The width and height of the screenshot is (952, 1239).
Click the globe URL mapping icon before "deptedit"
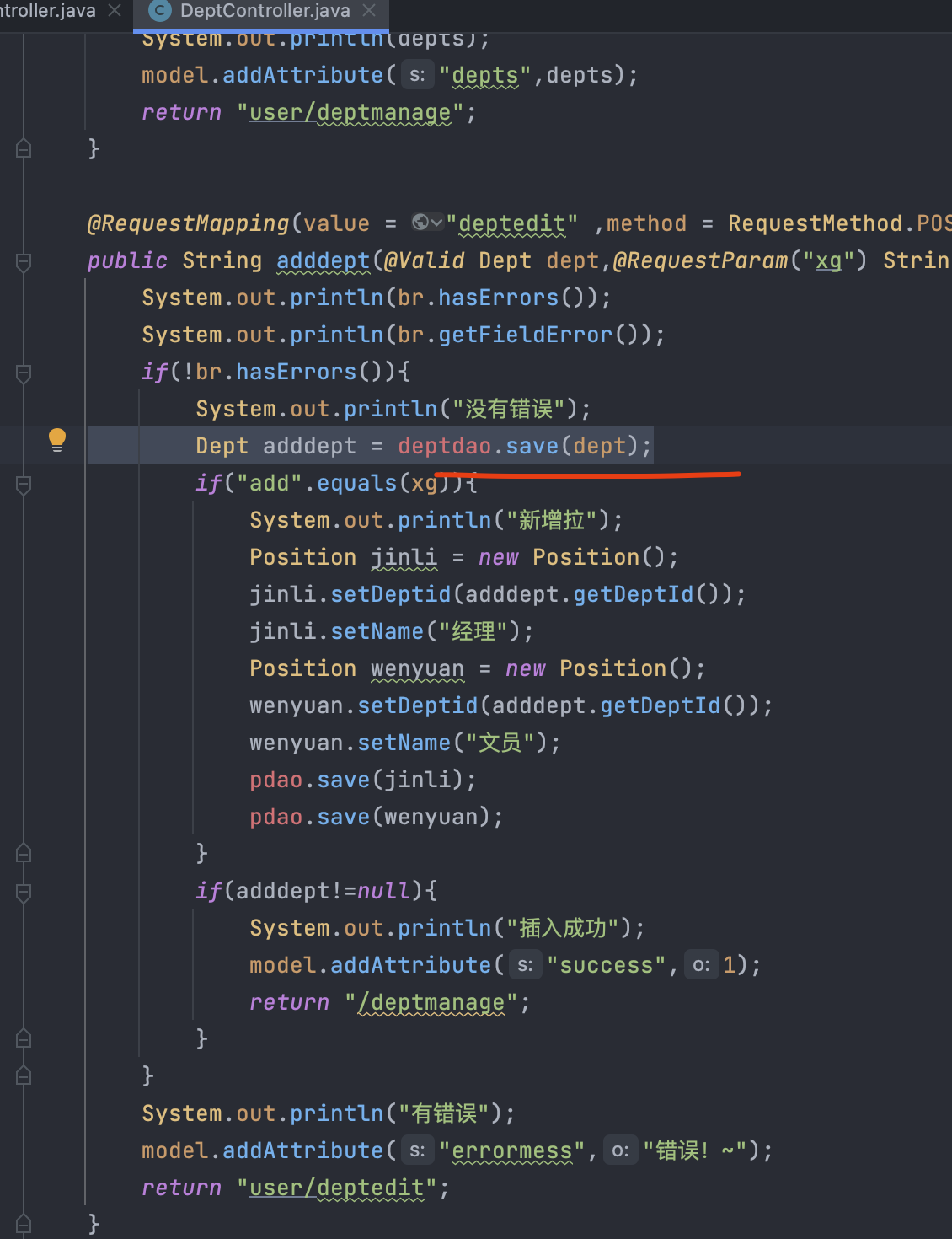point(420,223)
